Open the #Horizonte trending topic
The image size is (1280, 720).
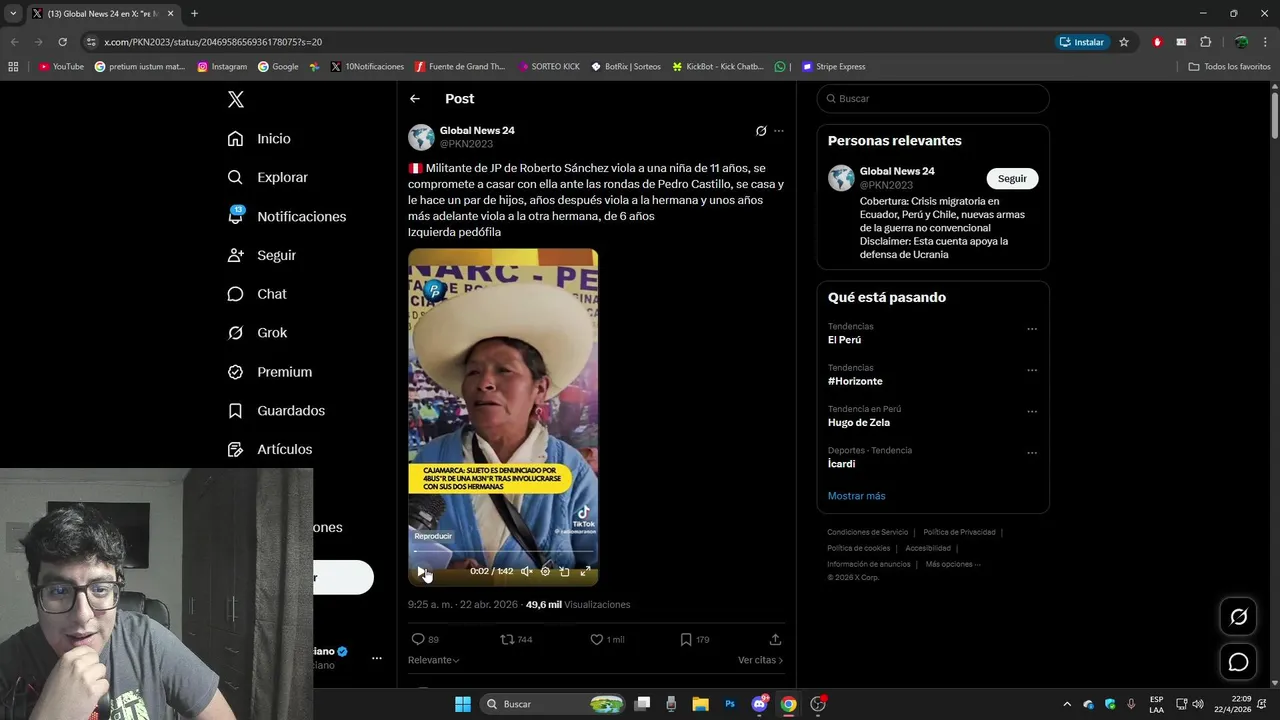click(x=855, y=381)
